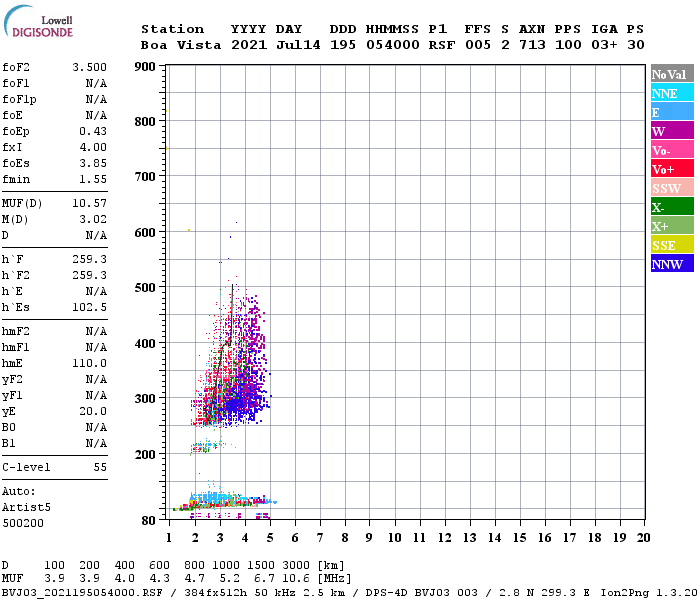Click the hmE value 110.0
The image size is (700, 600).
(89, 363)
